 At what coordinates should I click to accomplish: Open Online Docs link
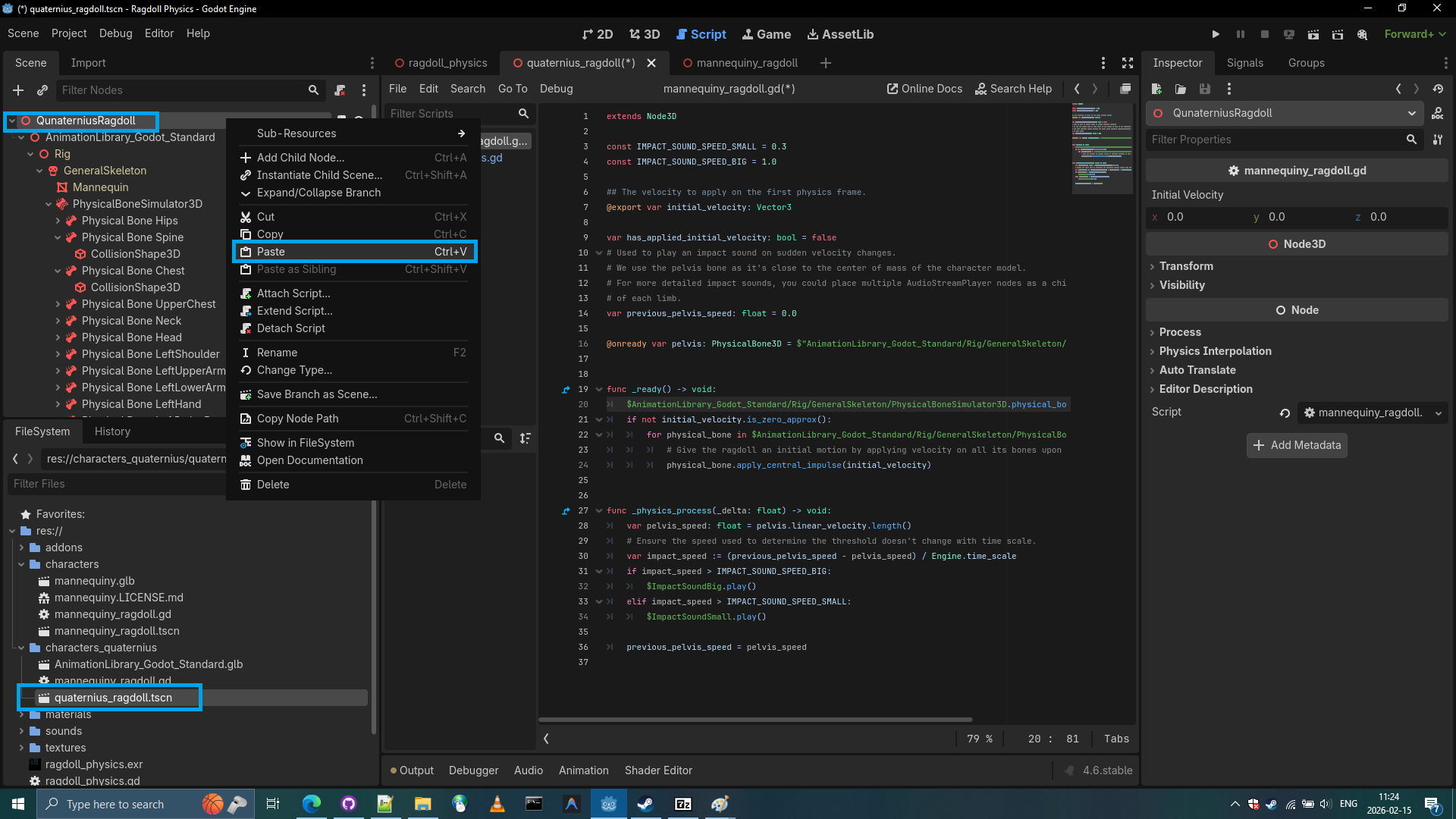[x=924, y=89]
